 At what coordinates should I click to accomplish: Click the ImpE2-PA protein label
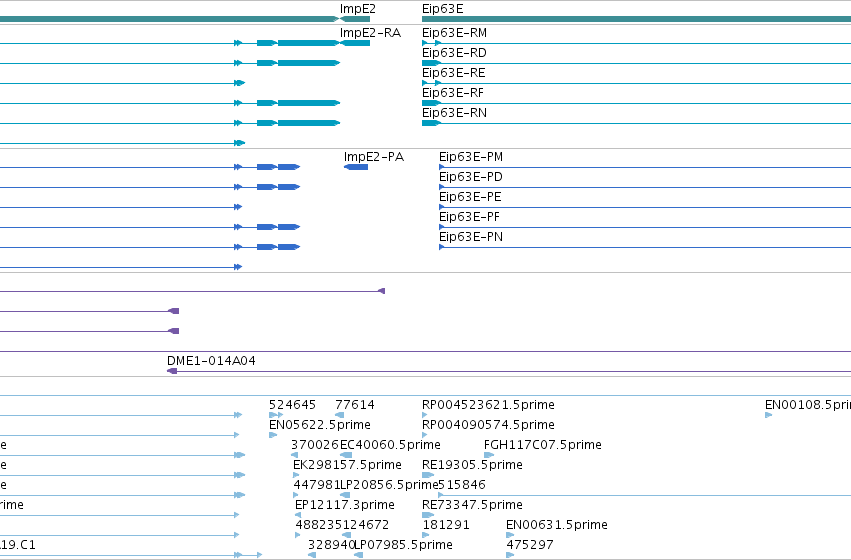[374, 157]
